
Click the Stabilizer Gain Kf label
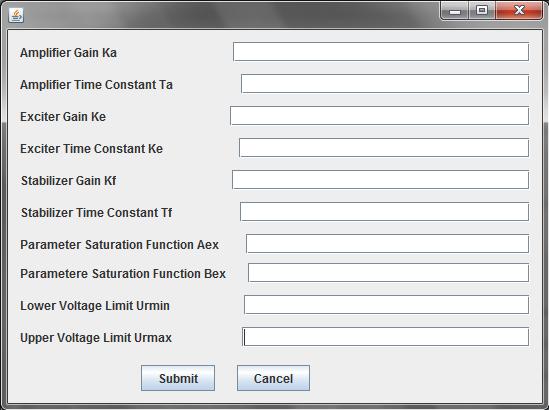pos(69,181)
